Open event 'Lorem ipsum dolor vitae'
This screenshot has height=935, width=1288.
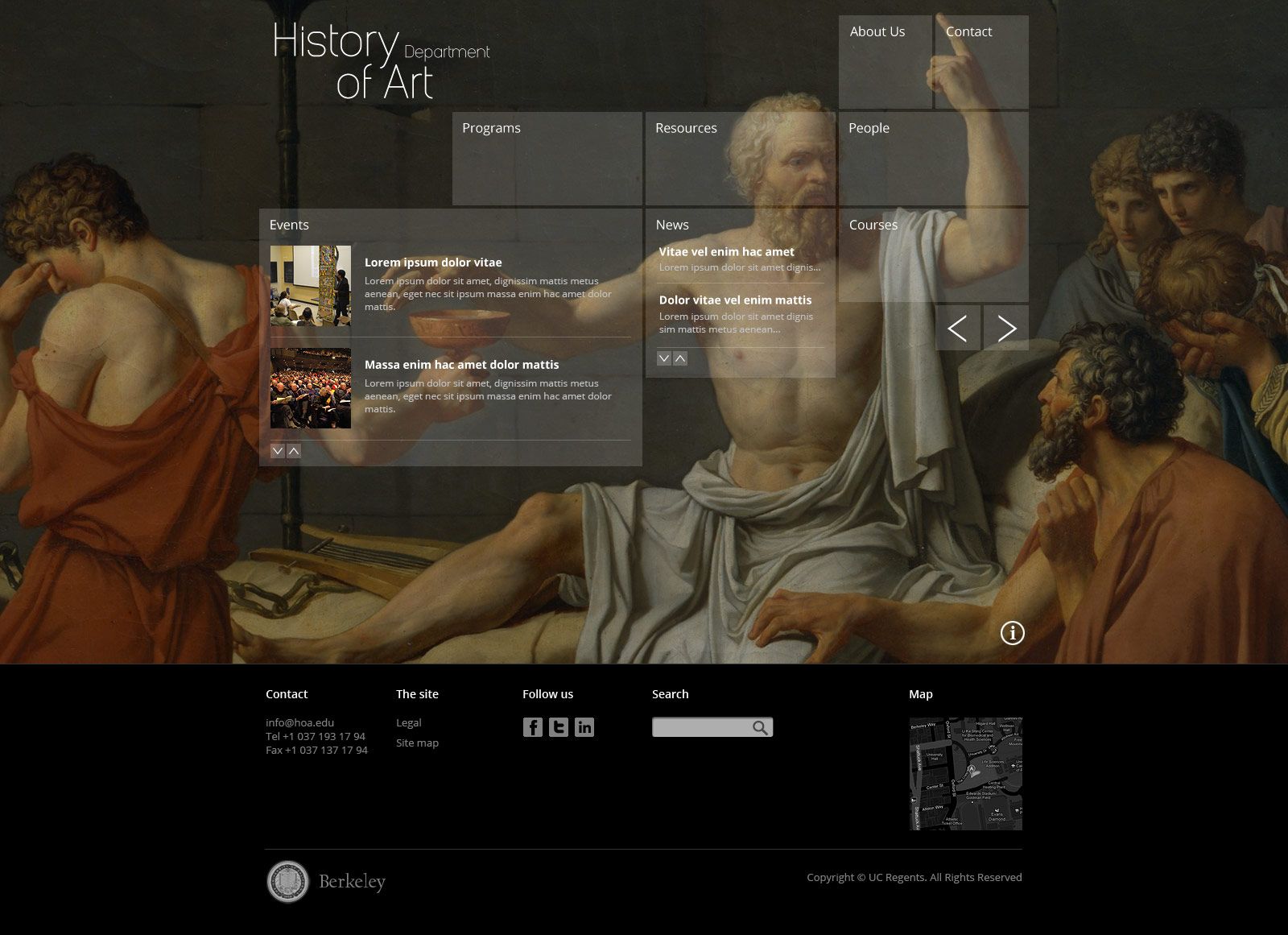(433, 263)
